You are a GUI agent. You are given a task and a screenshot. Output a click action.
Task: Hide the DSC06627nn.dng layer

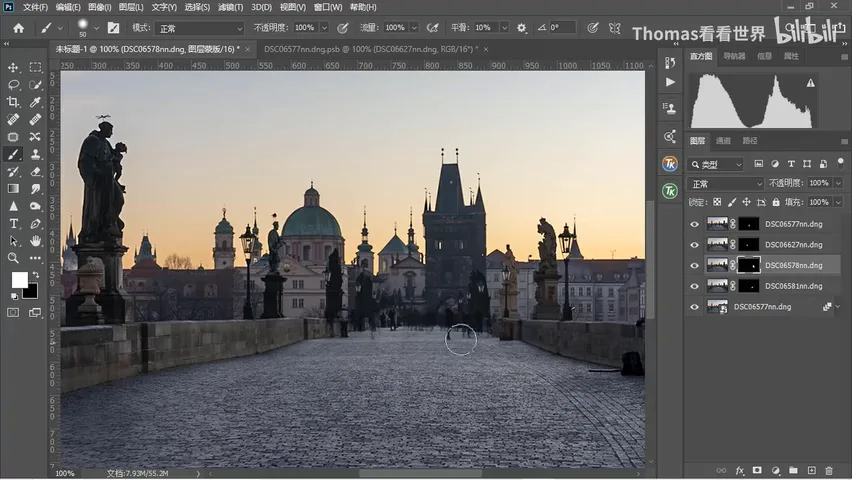coord(694,245)
